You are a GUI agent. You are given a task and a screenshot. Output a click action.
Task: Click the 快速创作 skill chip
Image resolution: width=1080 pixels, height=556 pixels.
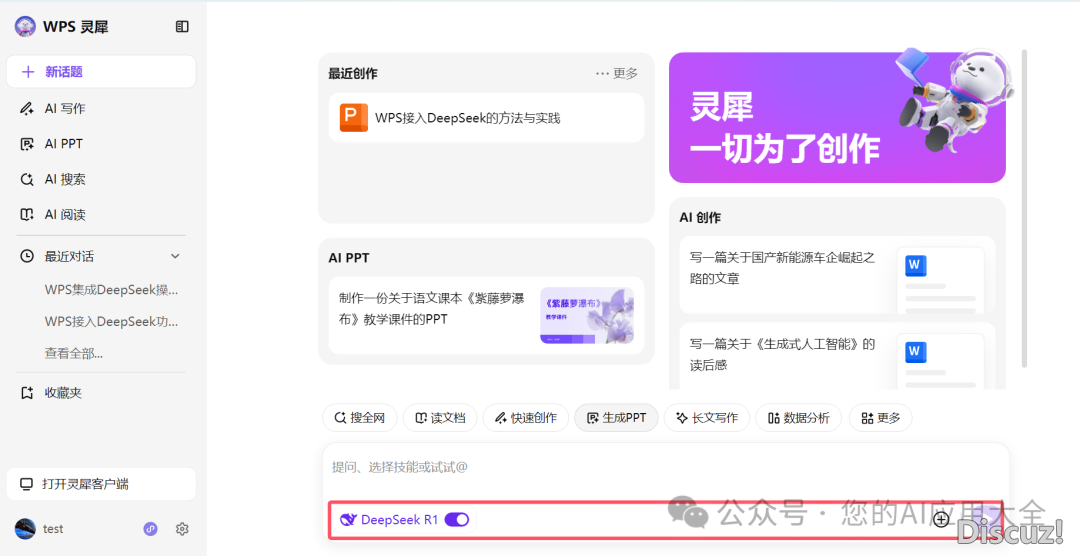[526, 418]
